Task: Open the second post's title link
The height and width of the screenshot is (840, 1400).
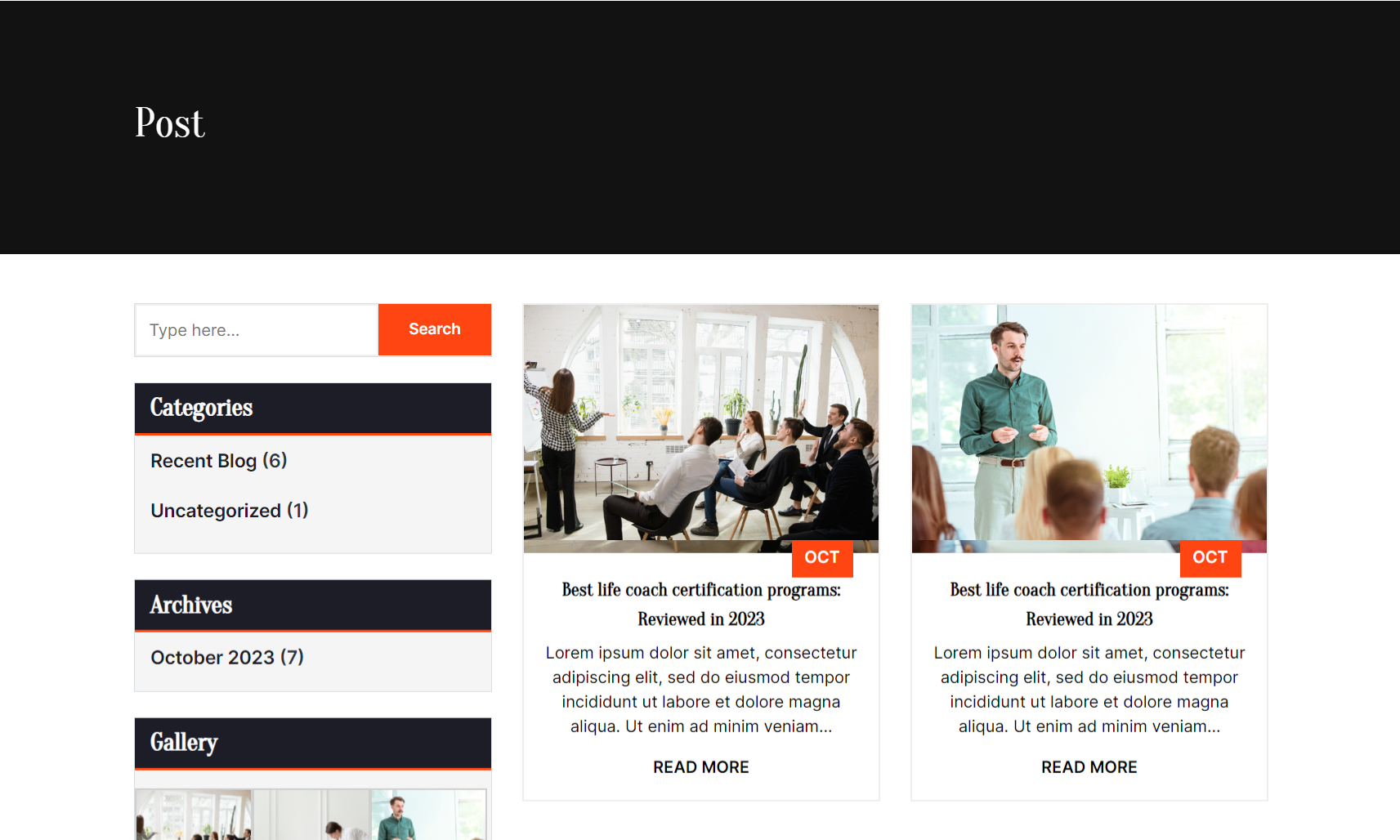Action: click(1089, 604)
